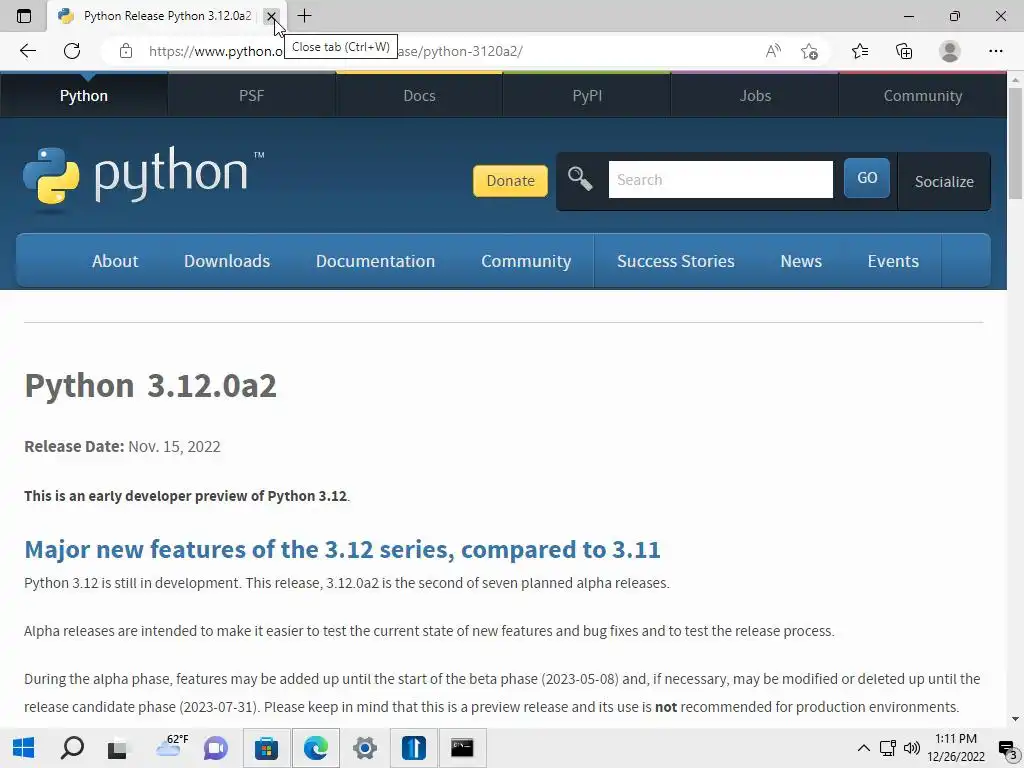Screen dimensions: 1024x768
Task: Open the Command Prompt on taskbar
Action: [462, 748]
